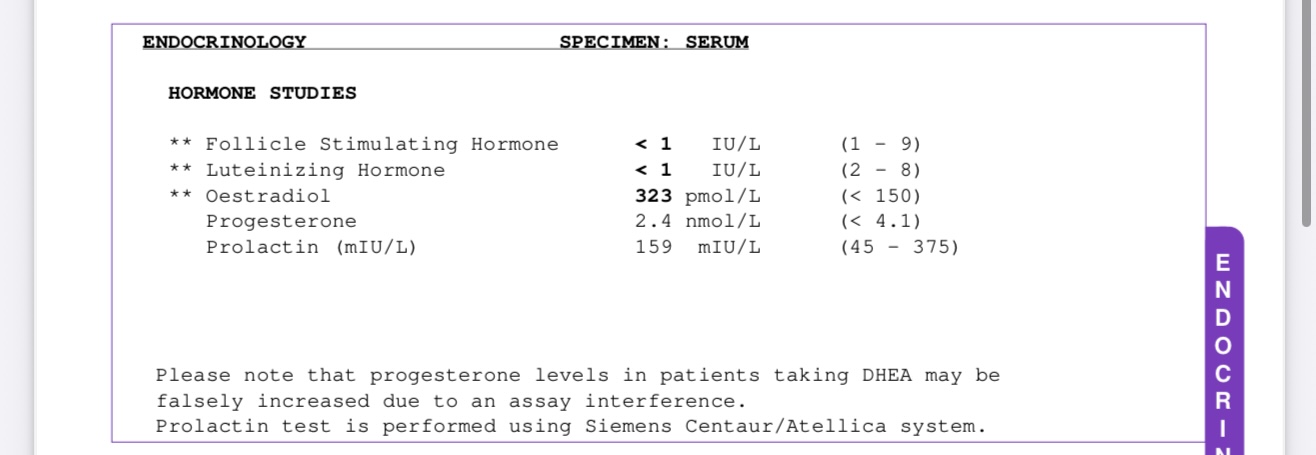This screenshot has width=1316, height=455.
Task: Click the Prolactin reference range (45 - 375)
Action: pos(899,247)
